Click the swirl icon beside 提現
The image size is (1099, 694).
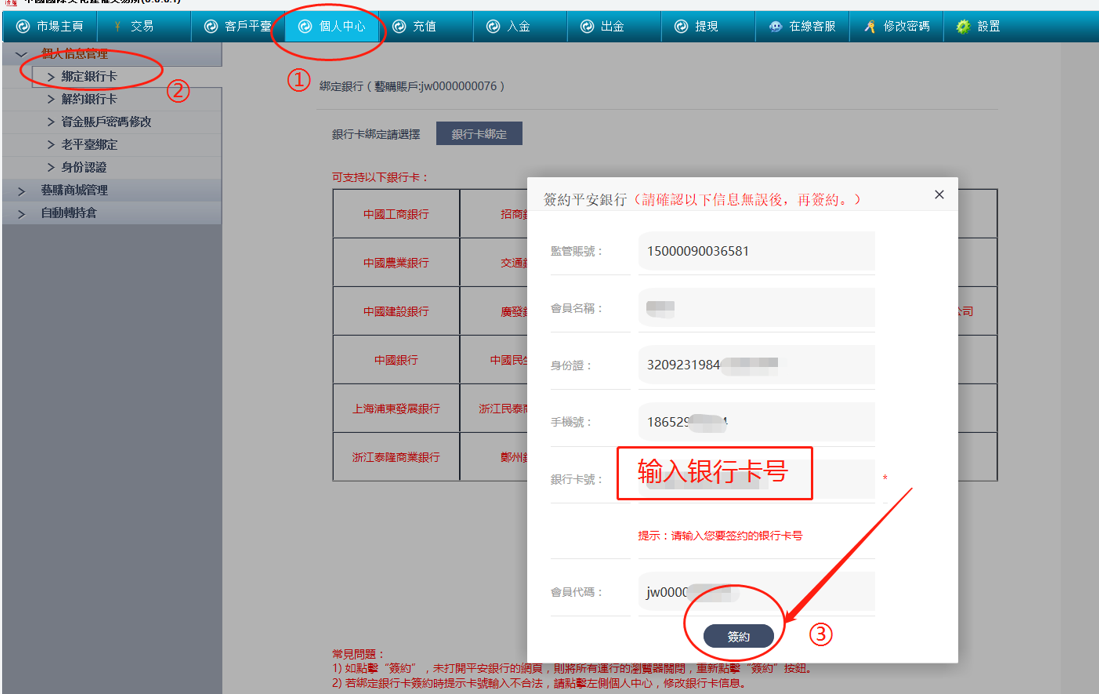pos(681,27)
